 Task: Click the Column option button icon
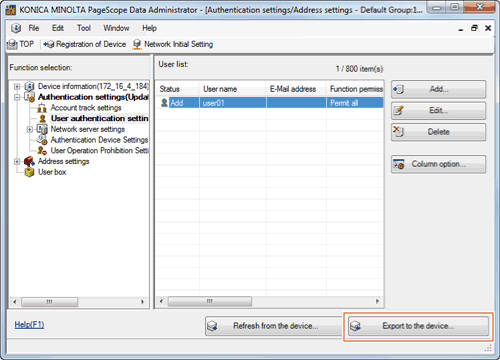[x=399, y=164]
